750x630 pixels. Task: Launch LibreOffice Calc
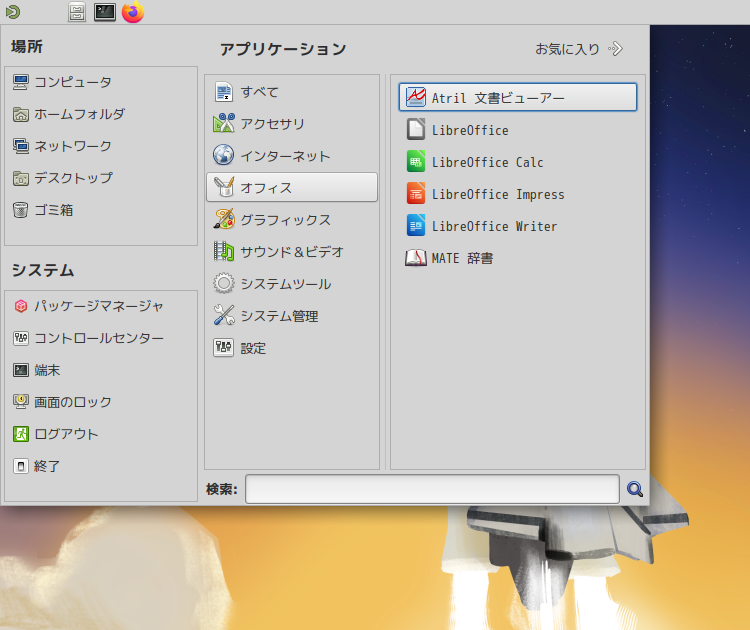coord(518,162)
